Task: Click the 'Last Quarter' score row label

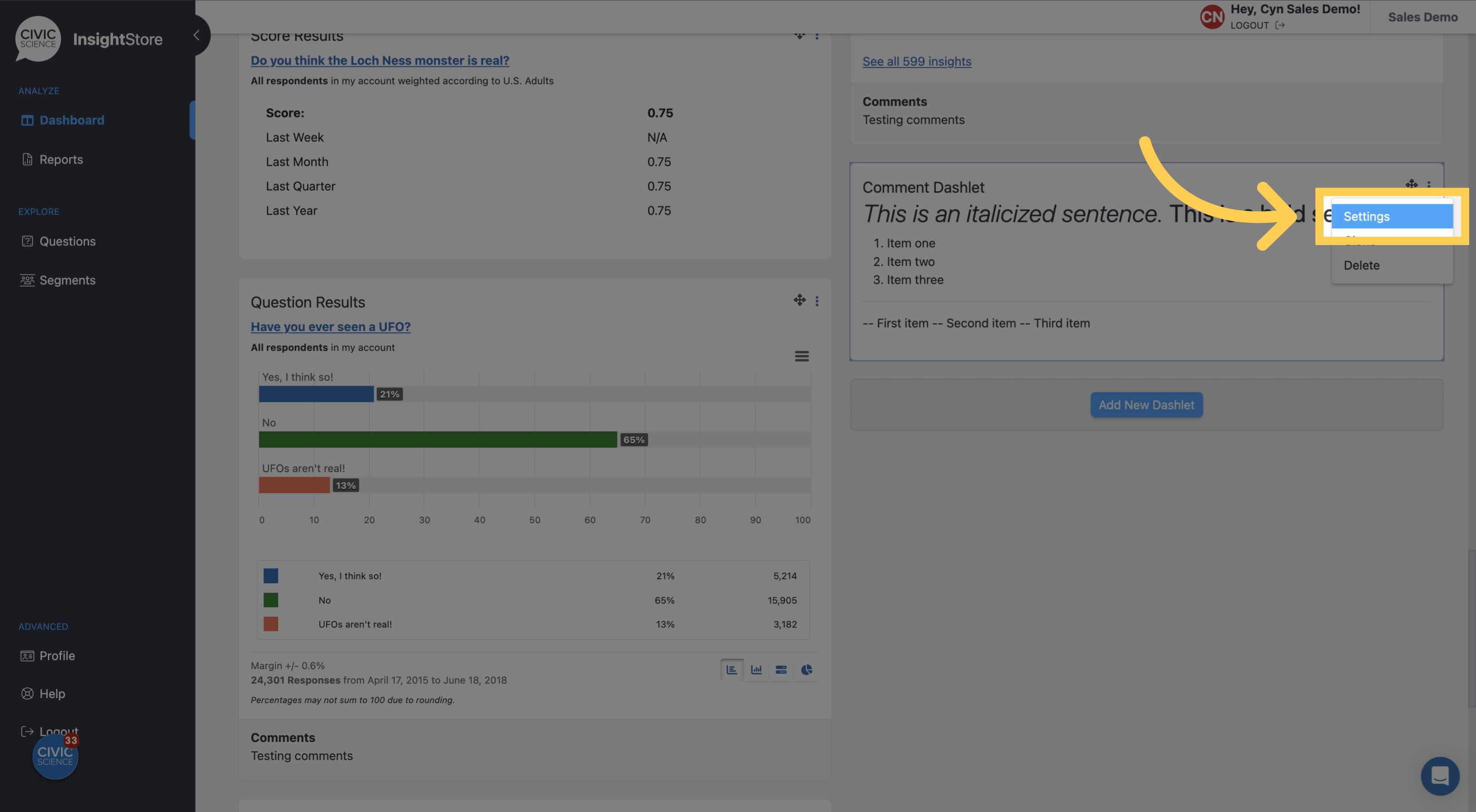Action: [300, 186]
